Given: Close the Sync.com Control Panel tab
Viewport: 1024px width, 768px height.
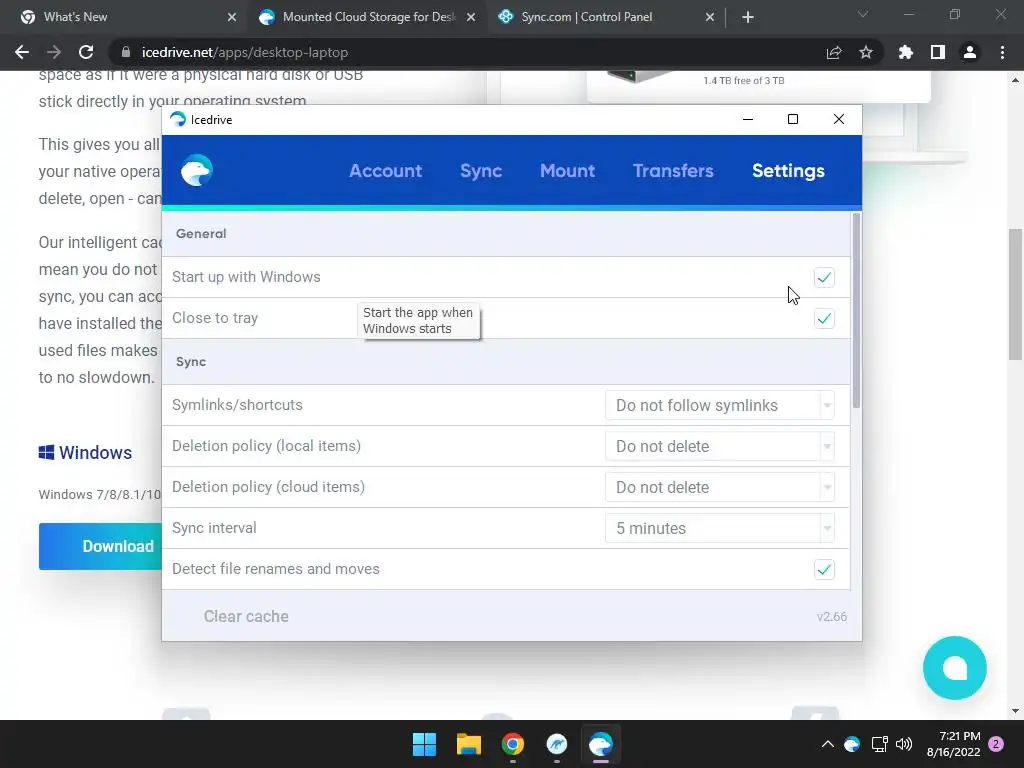Looking at the screenshot, I should click(710, 18).
